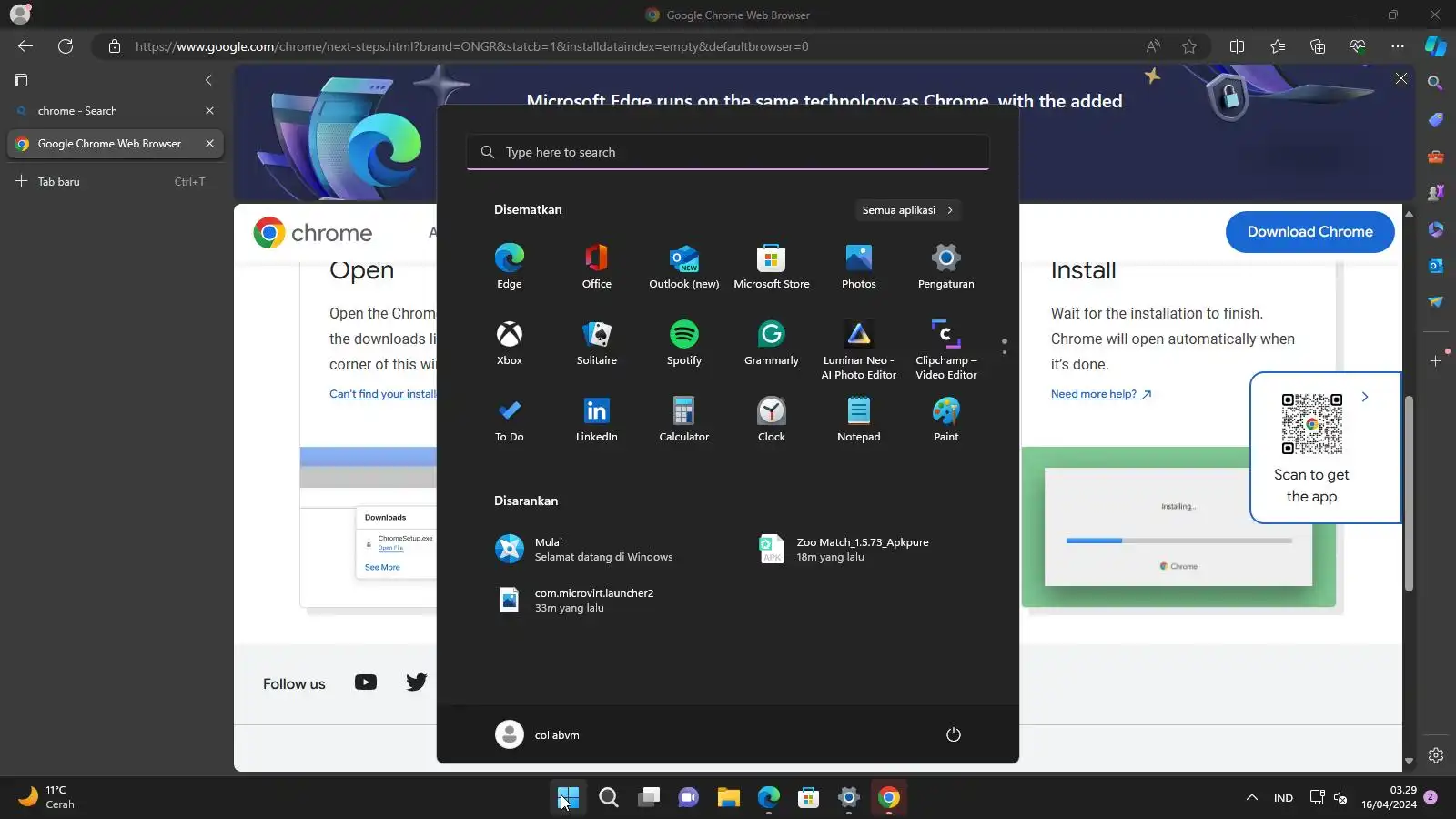Launch Clipchamp Video Editor
This screenshot has width=1456, height=819.
coord(946,349)
